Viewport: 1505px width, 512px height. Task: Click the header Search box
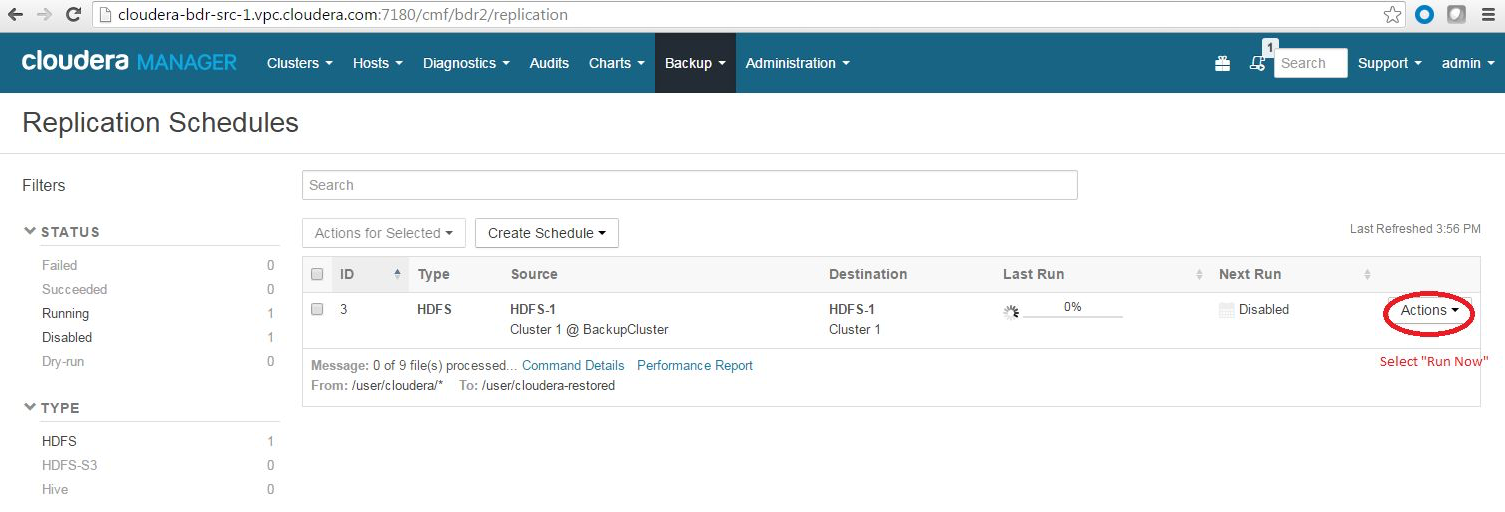click(1310, 63)
